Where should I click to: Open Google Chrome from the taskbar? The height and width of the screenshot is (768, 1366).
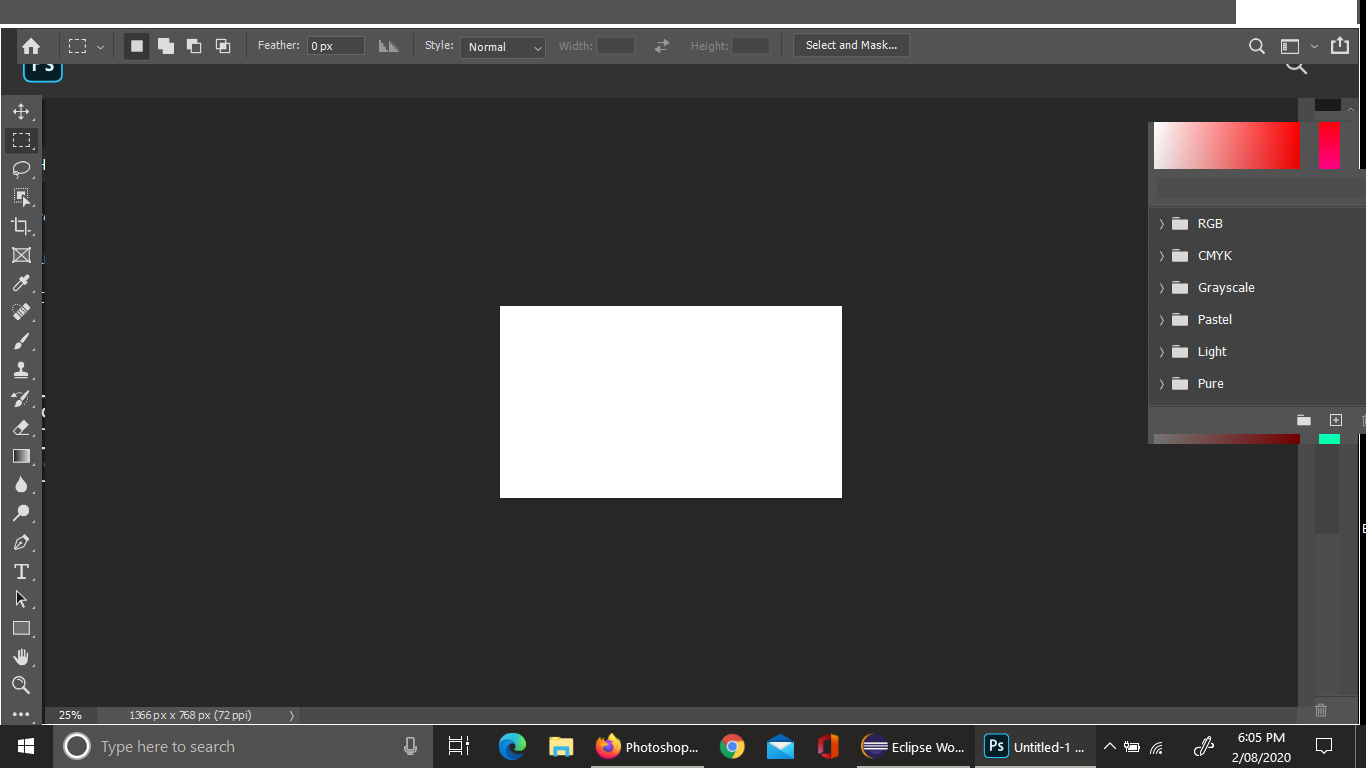click(732, 746)
